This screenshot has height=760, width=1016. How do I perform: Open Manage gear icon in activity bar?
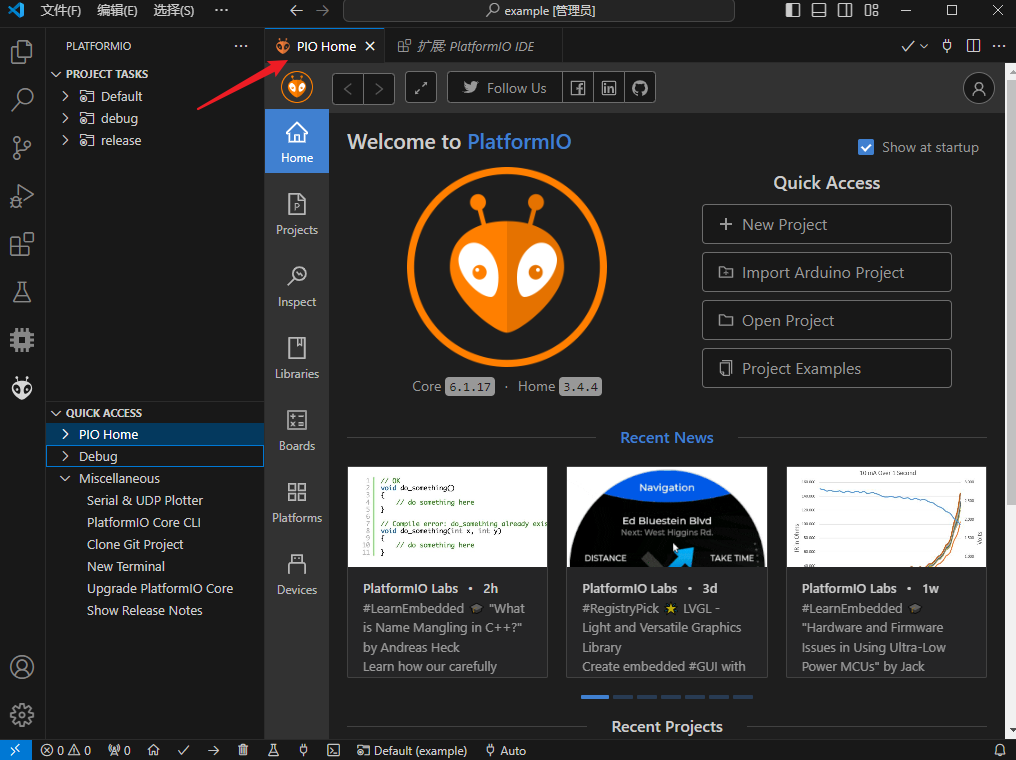(x=22, y=715)
